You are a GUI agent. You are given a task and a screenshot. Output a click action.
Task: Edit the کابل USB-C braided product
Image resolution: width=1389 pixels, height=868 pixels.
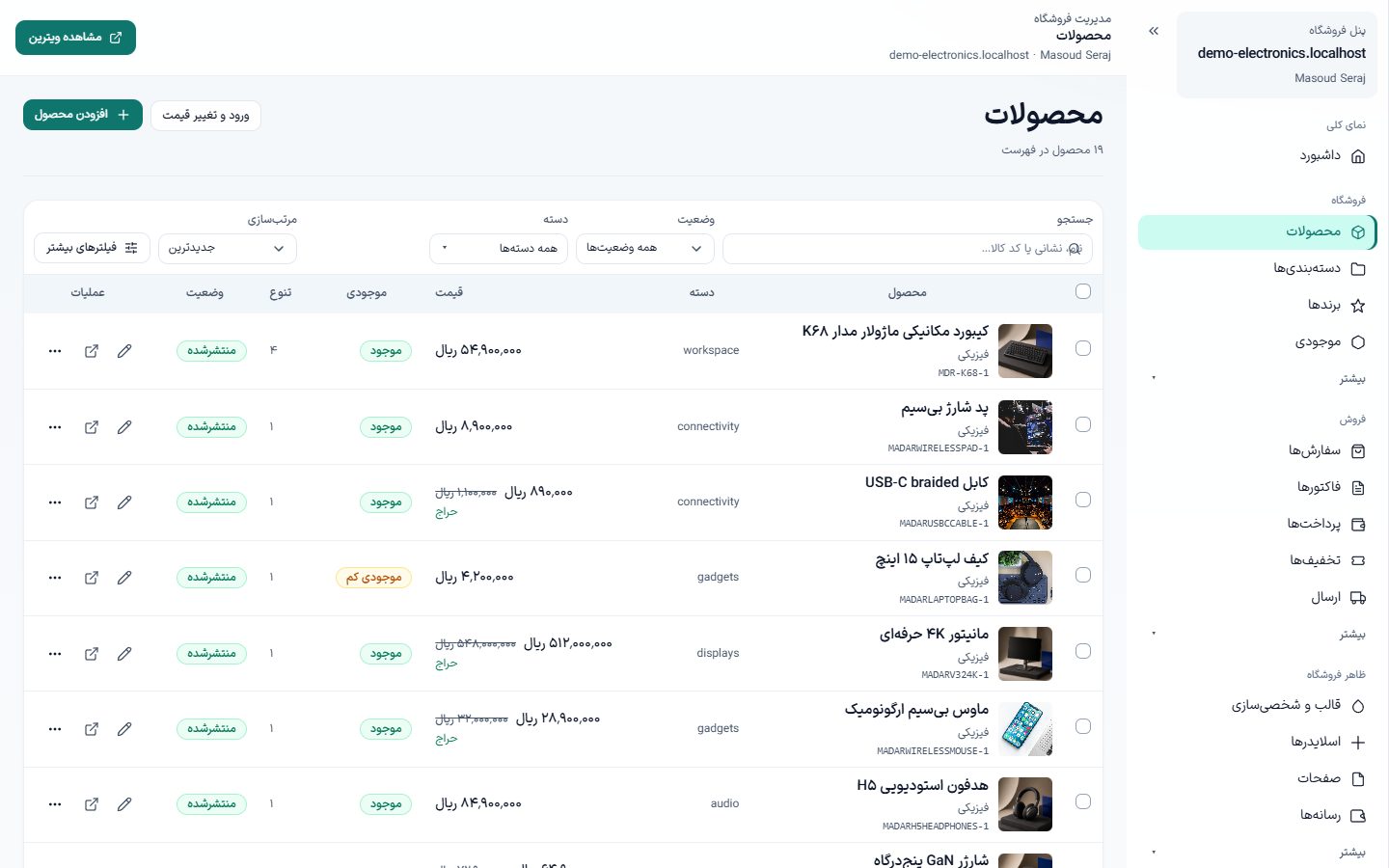coord(124,502)
